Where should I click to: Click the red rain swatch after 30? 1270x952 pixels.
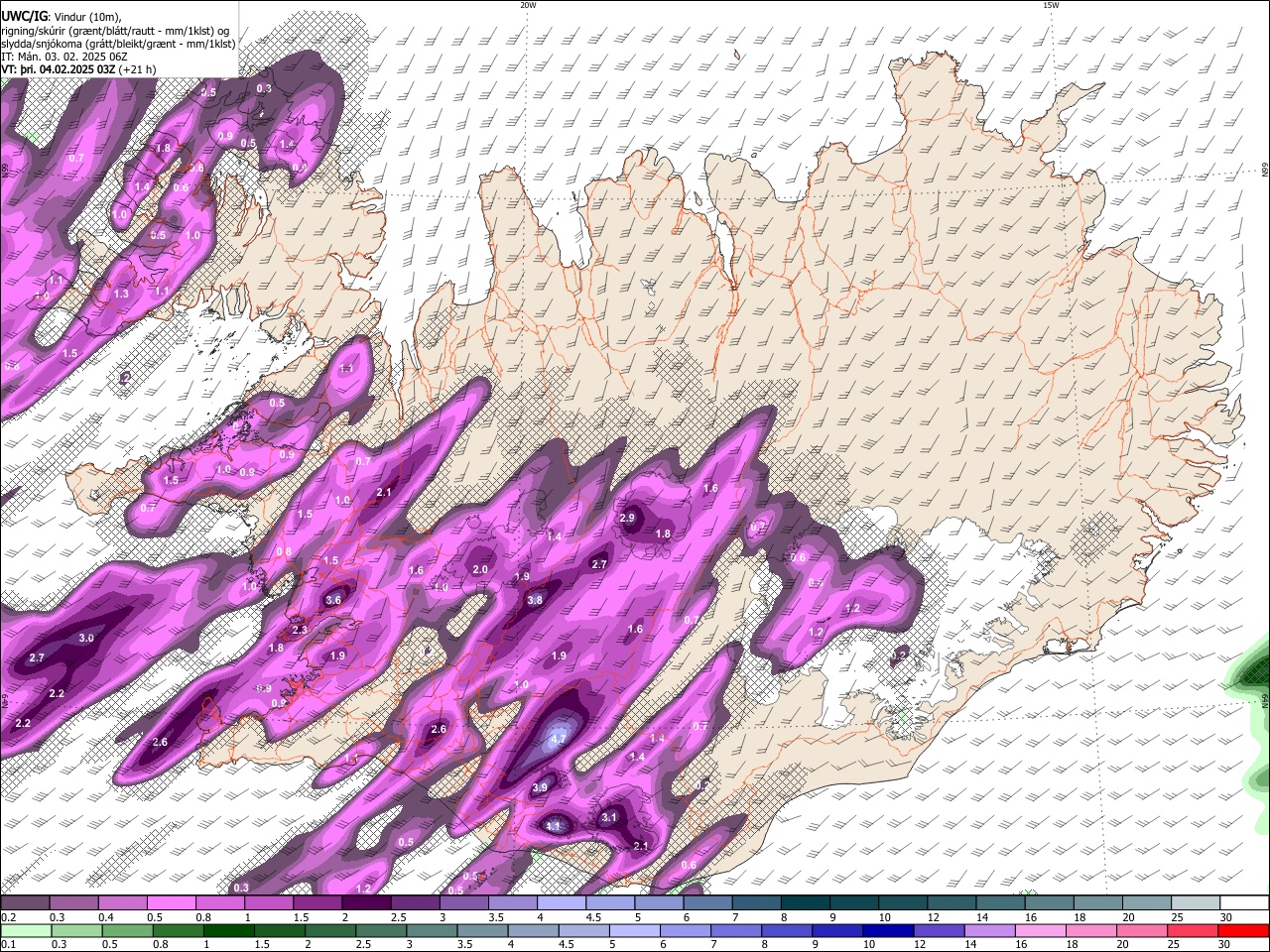click(1243, 930)
